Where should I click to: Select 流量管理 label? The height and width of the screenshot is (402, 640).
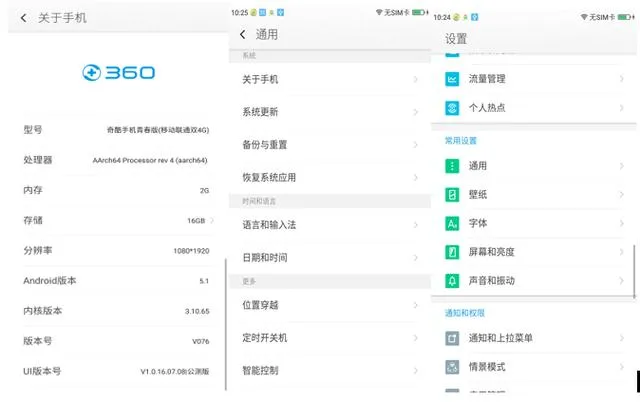click(487, 79)
